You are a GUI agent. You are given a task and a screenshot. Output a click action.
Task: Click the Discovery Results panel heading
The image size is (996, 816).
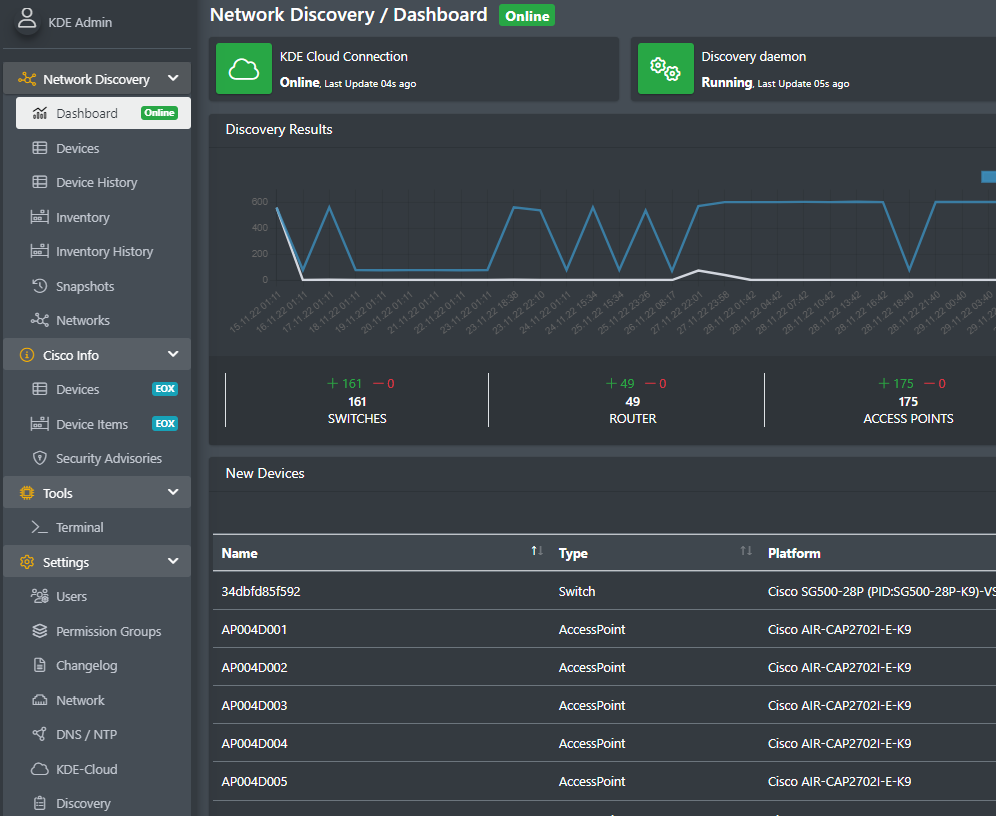pyautogui.click(x=279, y=130)
